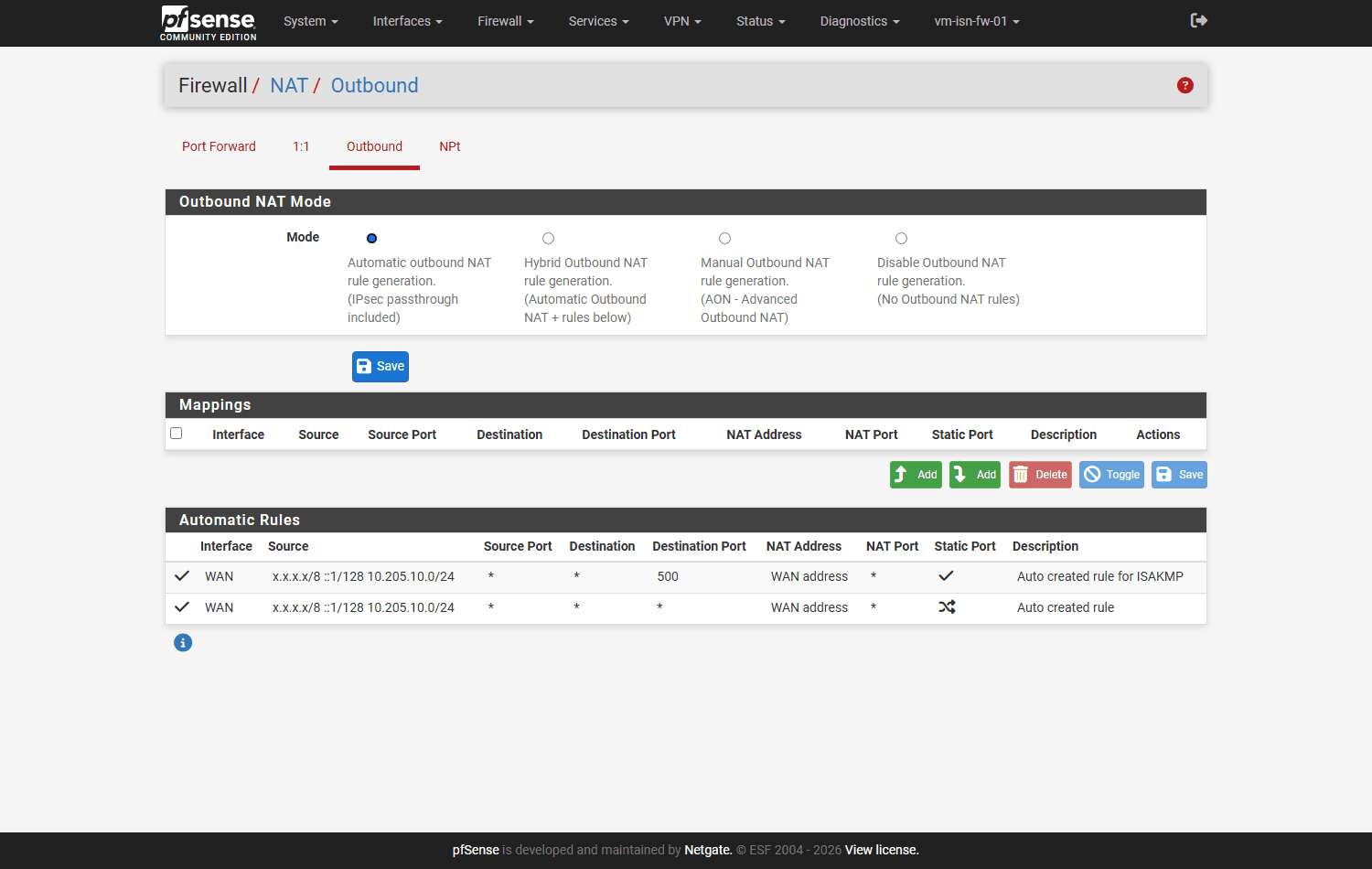
Task: Open the Netgate link in footer
Action: click(x=708, y=850)
